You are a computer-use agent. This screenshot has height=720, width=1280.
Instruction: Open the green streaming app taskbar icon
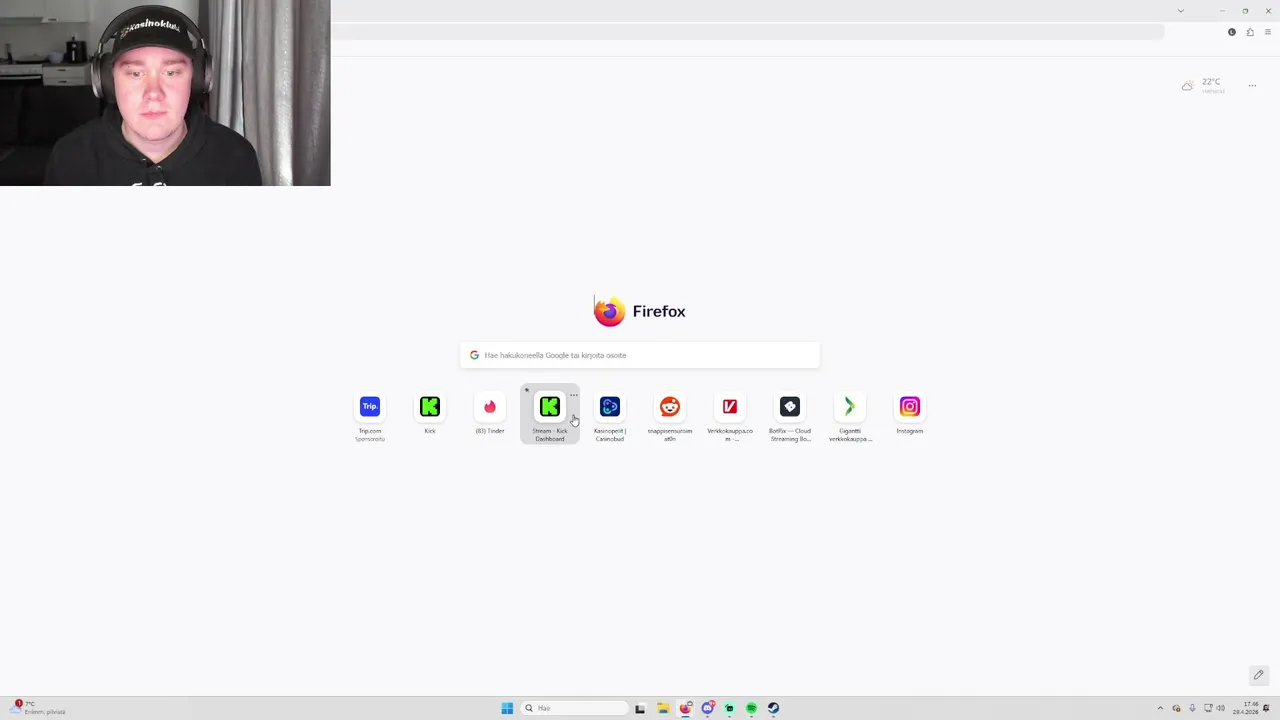(x=729, y=708)
